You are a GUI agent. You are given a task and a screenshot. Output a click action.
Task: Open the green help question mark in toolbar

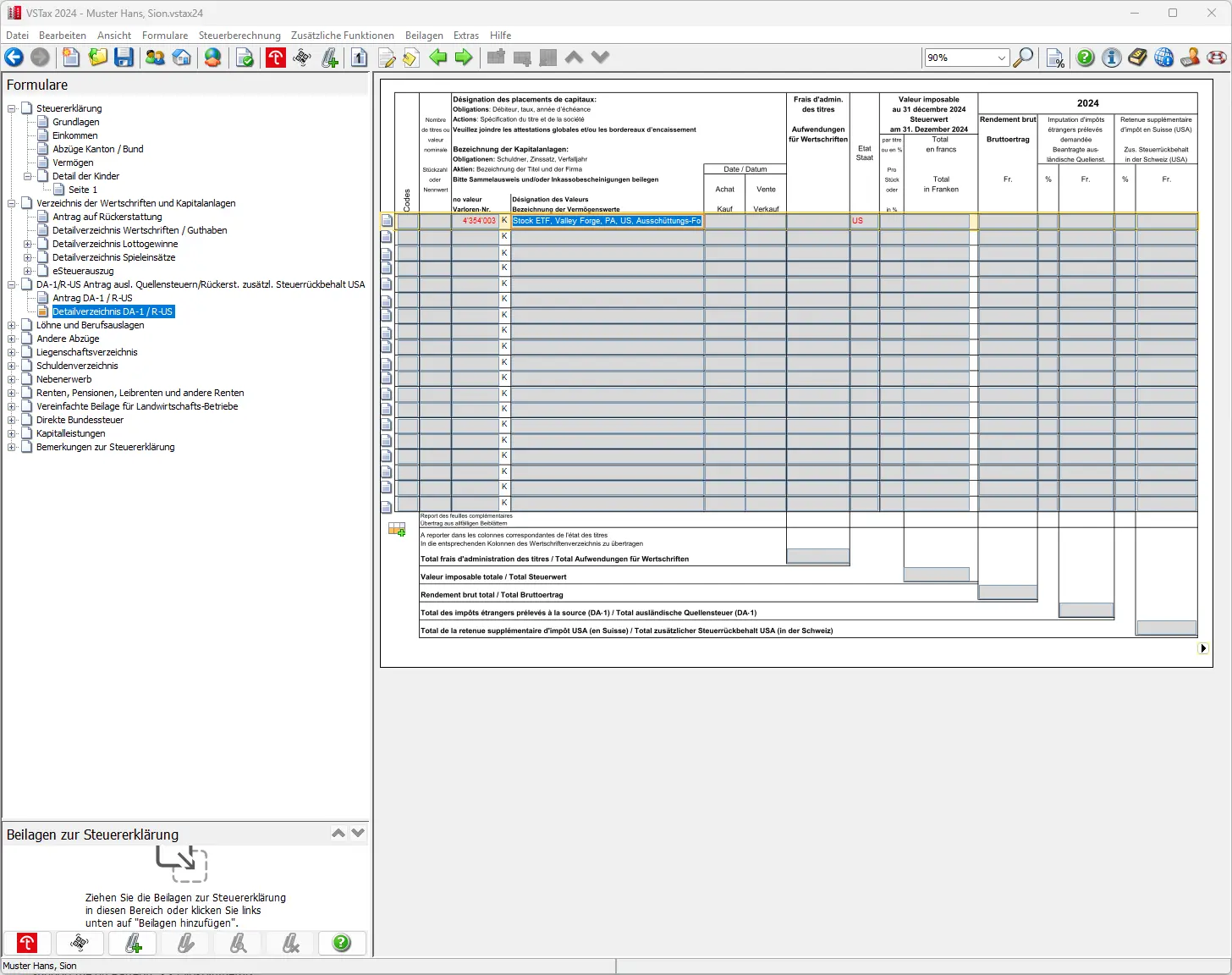click(1085, 58)
